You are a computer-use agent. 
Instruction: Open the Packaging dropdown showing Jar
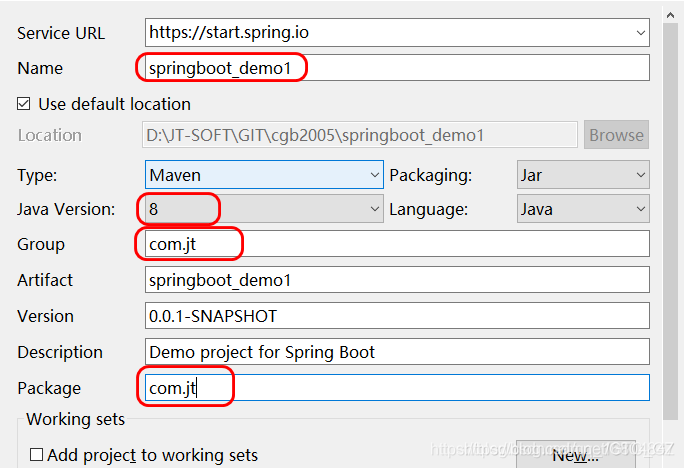click(x=583, y=174)
